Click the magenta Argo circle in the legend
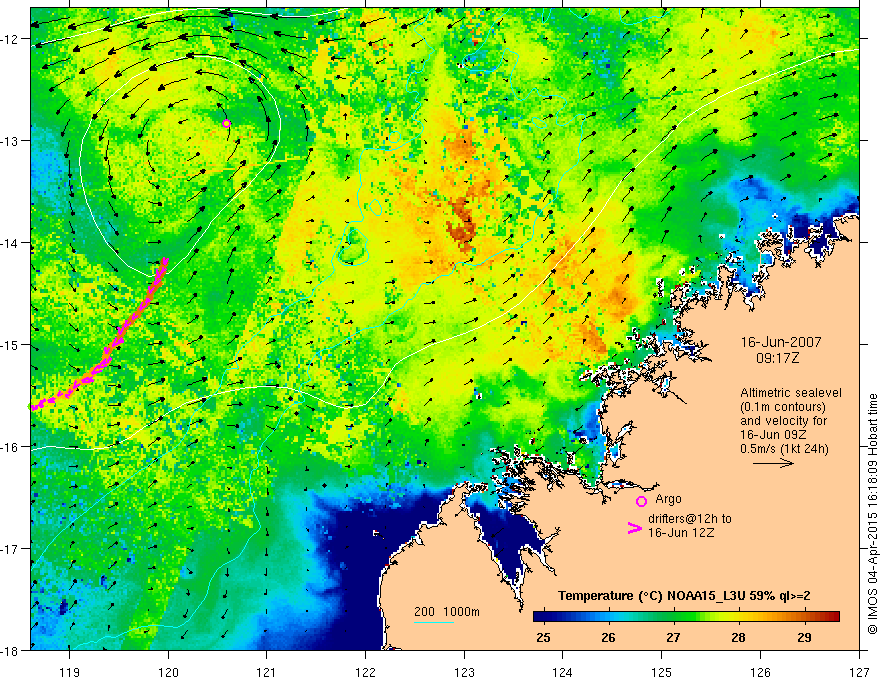 click(641, 501)
